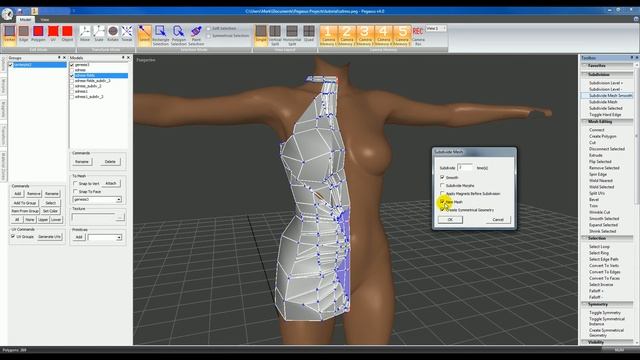Activate the Rotate transform tool
The width and height of the screenshot is (640, 360).
tap(113, 33)
